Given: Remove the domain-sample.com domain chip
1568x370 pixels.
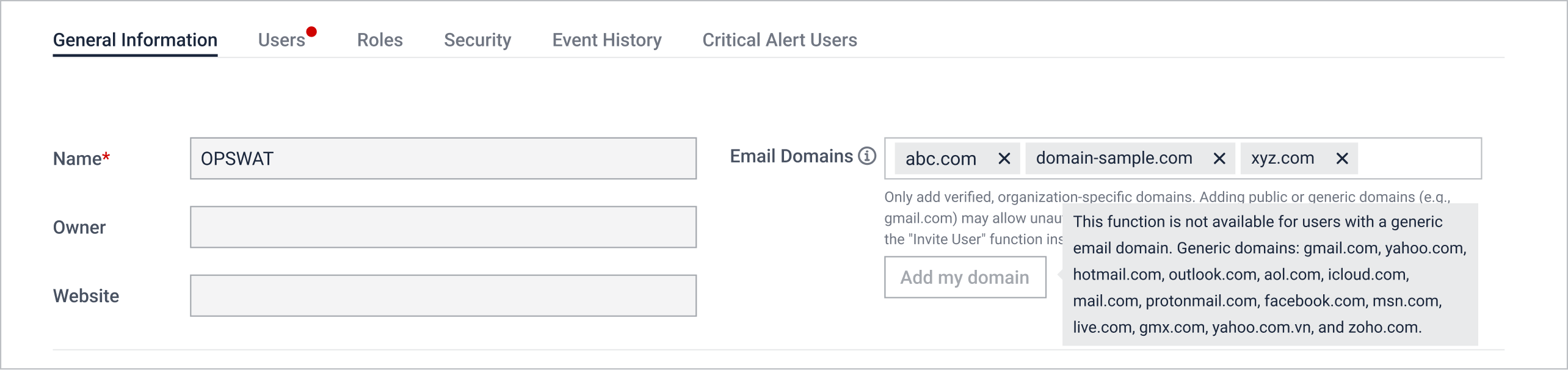Looking at the screenshot, I should click(x=1219, y=159).
